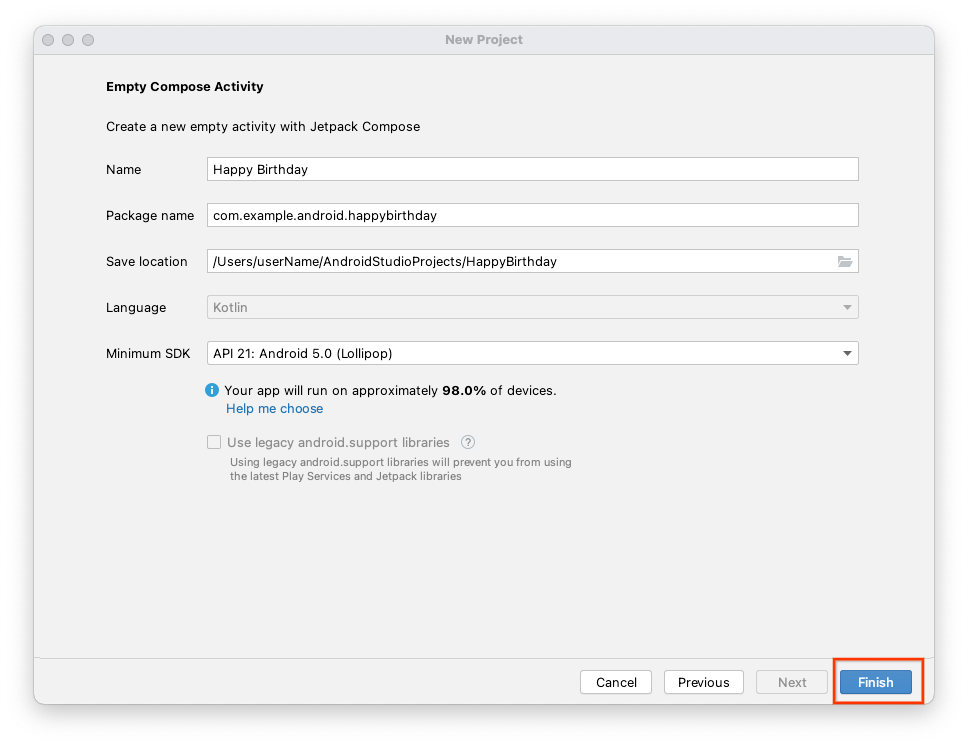Go back with the Previous button

pos(703,682)
